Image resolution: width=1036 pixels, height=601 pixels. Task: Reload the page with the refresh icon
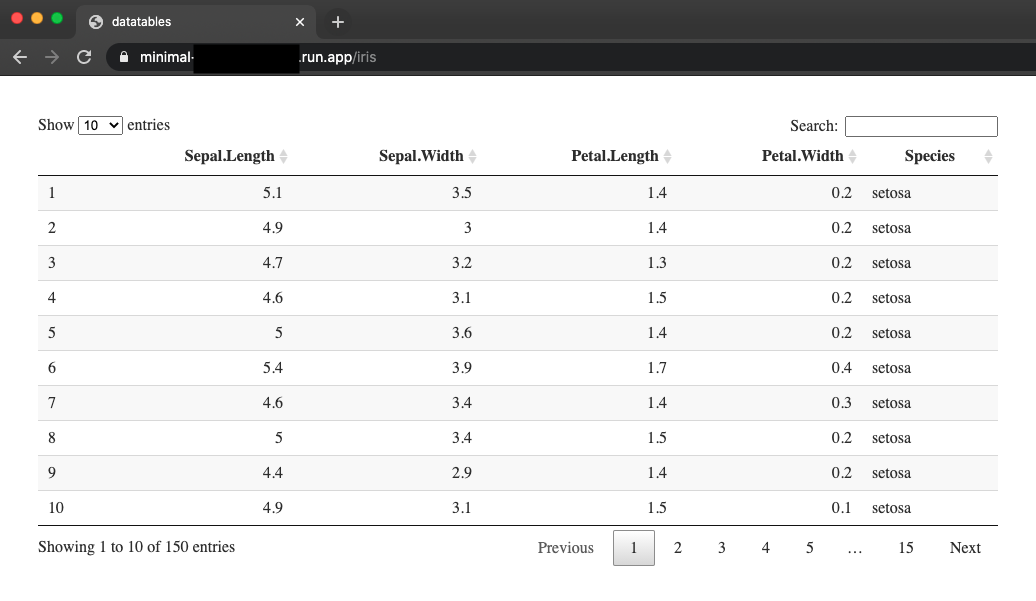tap(84, 57)
